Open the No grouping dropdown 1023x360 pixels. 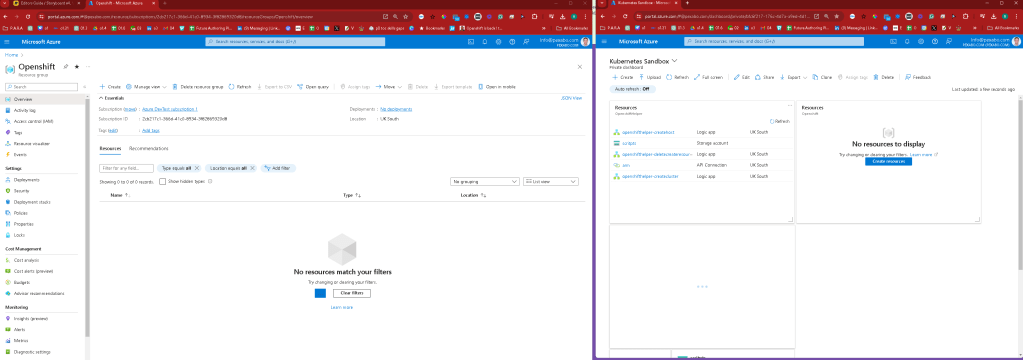pyautogui.click(x=485, y=181)
